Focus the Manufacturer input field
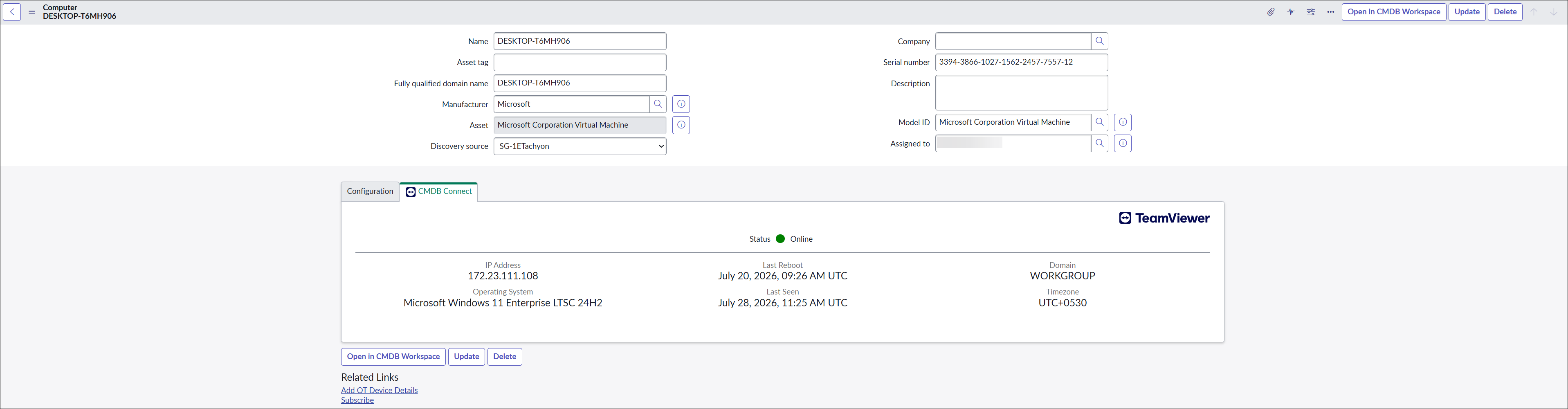1568x409 pixels. click(572, 104)
